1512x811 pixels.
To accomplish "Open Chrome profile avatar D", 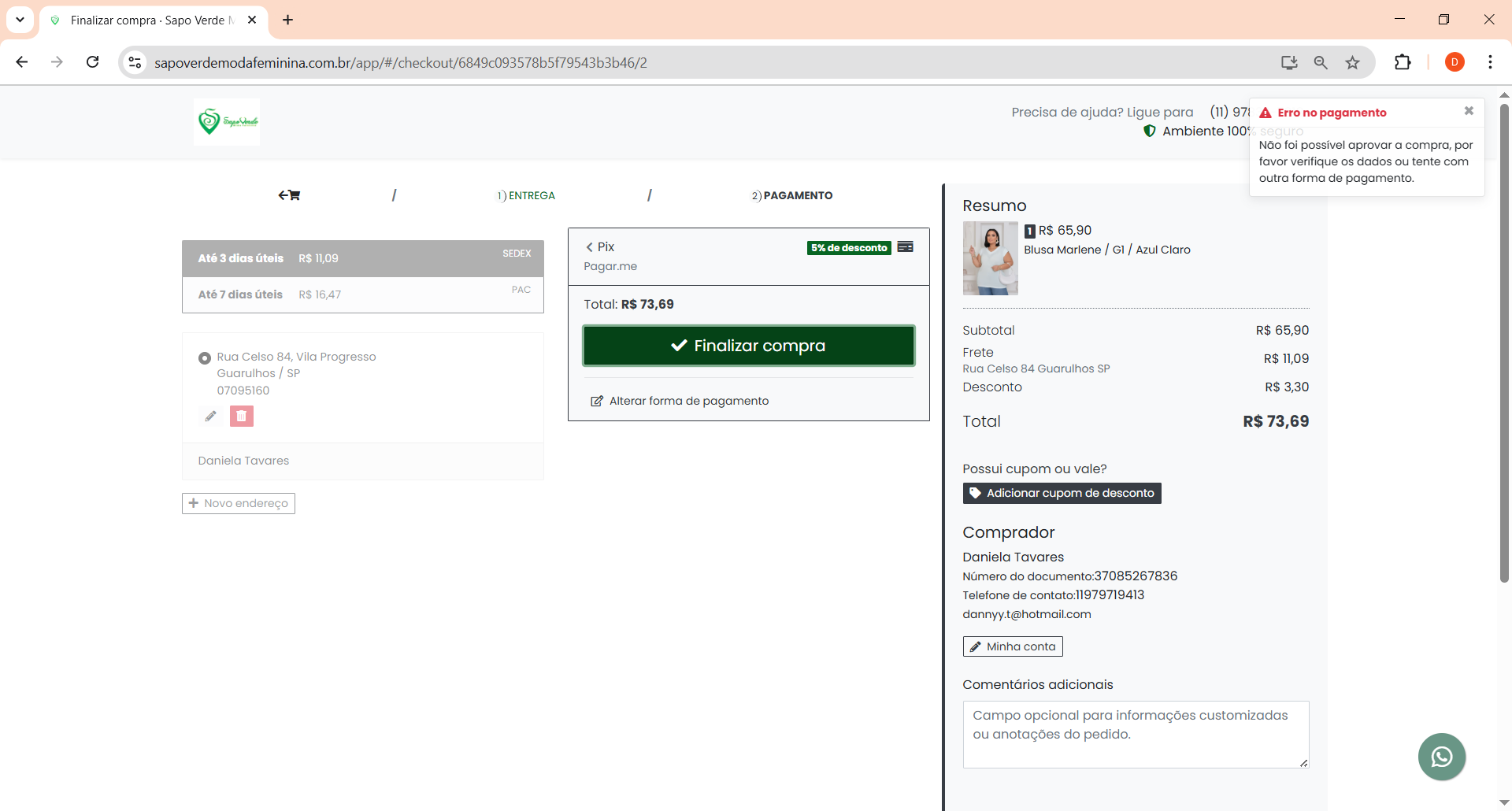I will click(1455, 62).
